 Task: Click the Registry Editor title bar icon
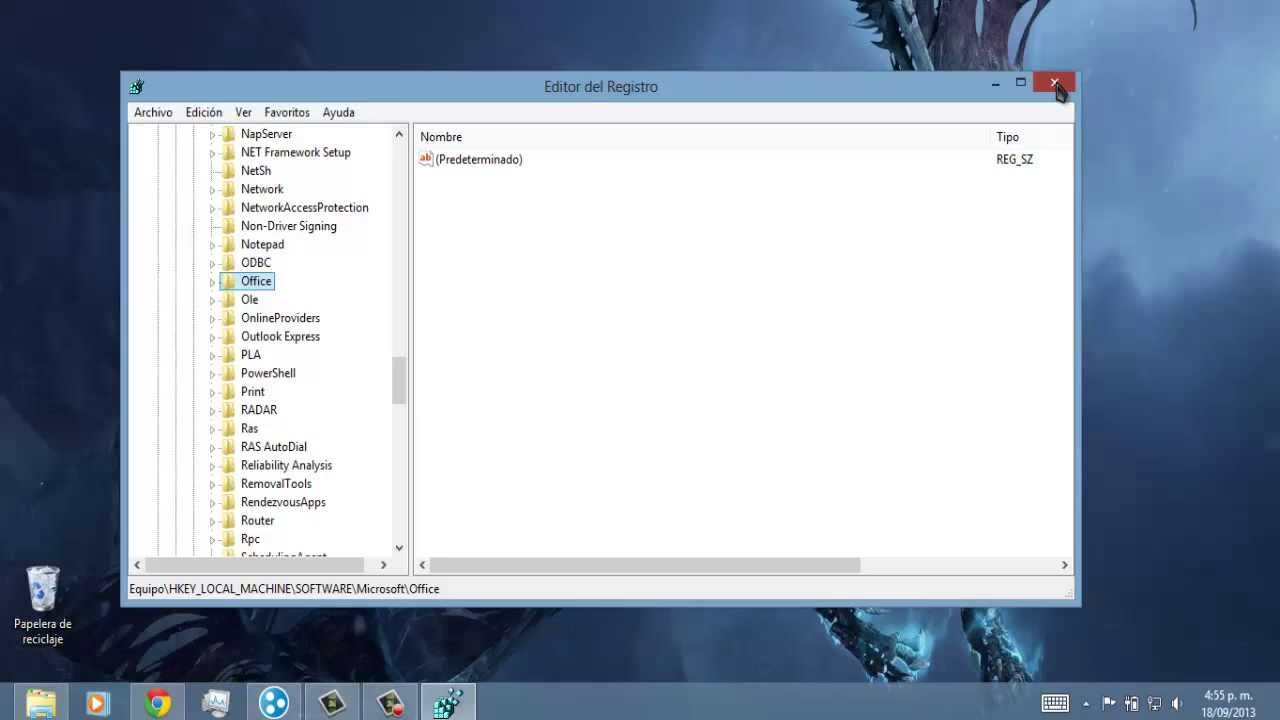click(x=137, y=87)
